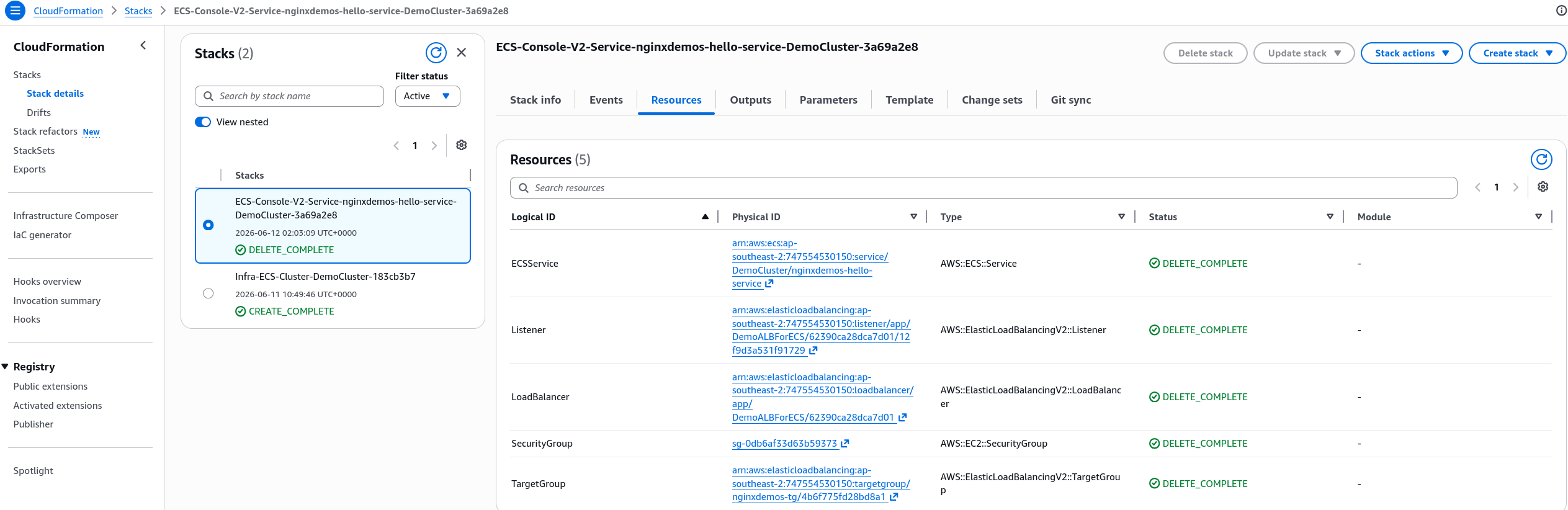The width and height of the screenshot is (1568, 510).
Task: View the Template tab
Action: click(x=910, y=100)
